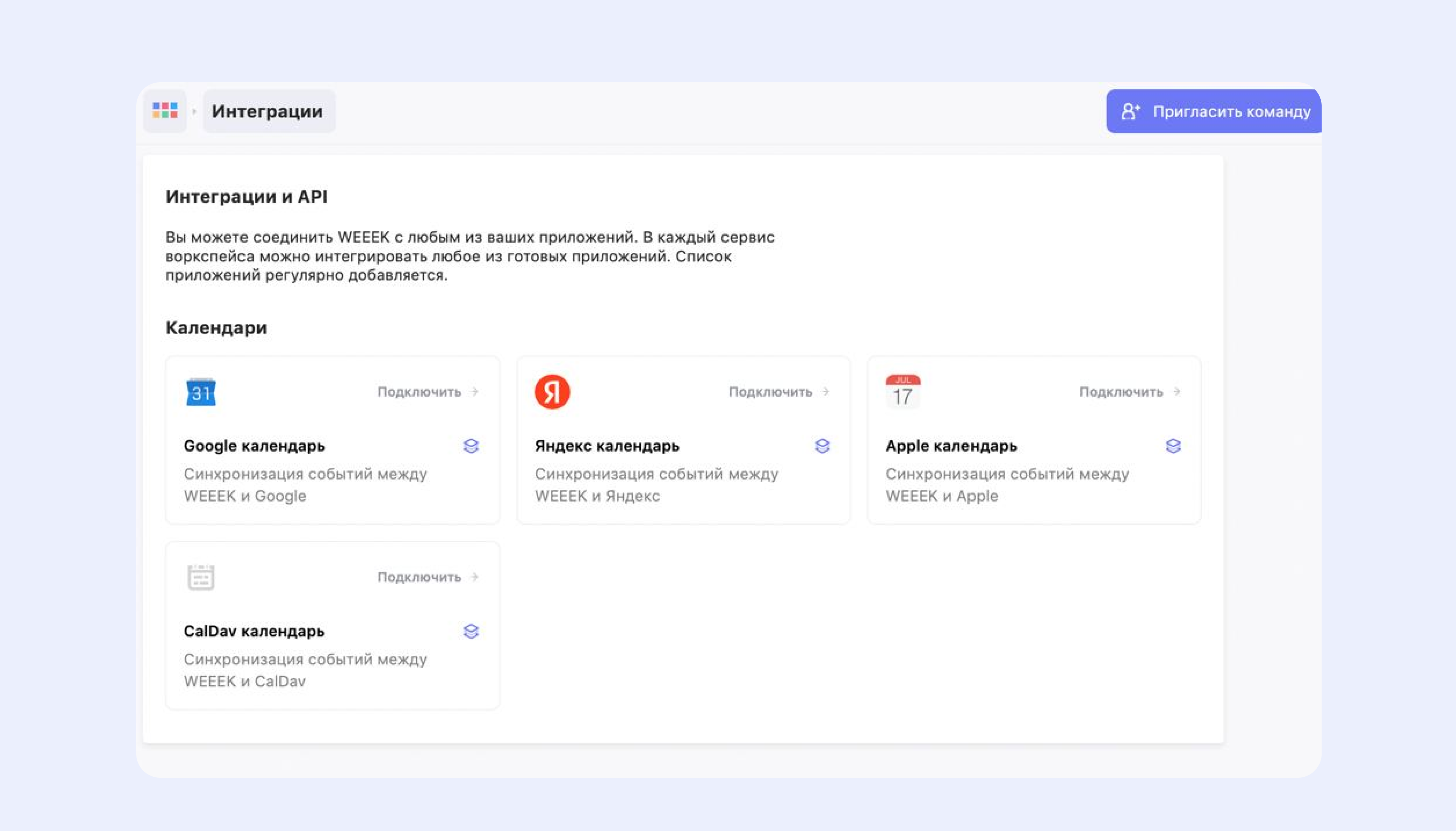The image size is (1456, 831).
Task: Click layers icon on Apple календарь card
Action: [x=1173, y=446]
